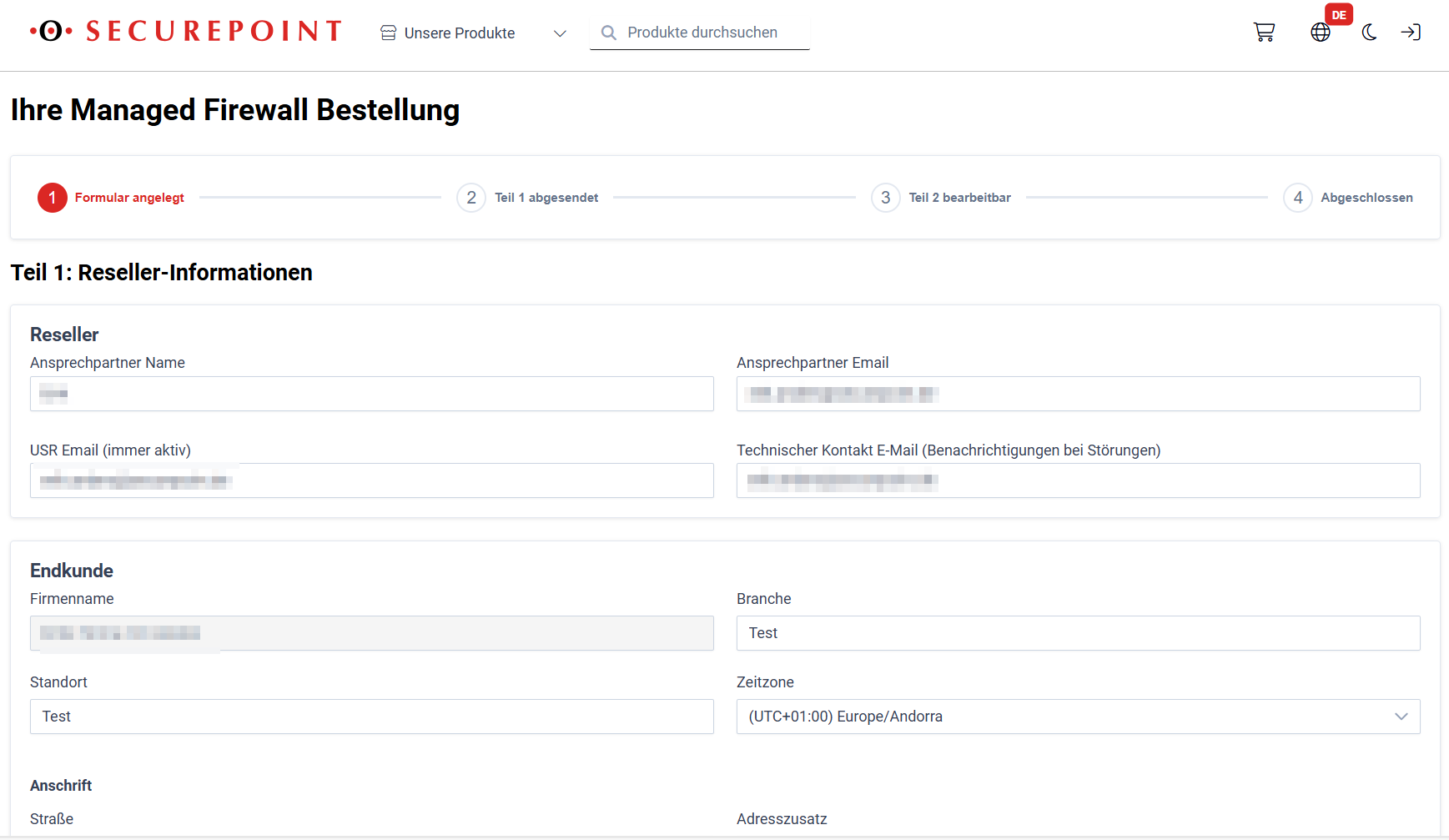Select step 2 Teil 1 abgesendet
1449x840 pixels.
[471, 197]
